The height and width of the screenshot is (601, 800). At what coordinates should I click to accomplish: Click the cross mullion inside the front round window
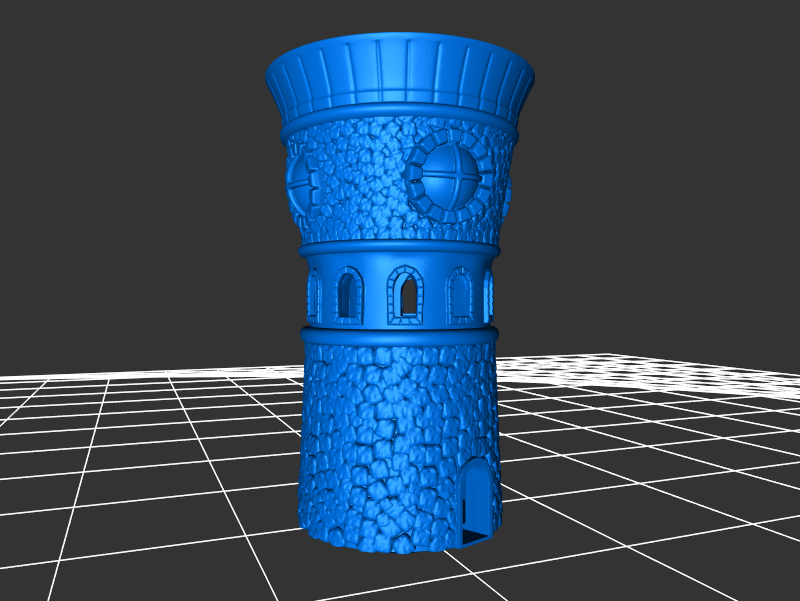[x=449, y=180]
